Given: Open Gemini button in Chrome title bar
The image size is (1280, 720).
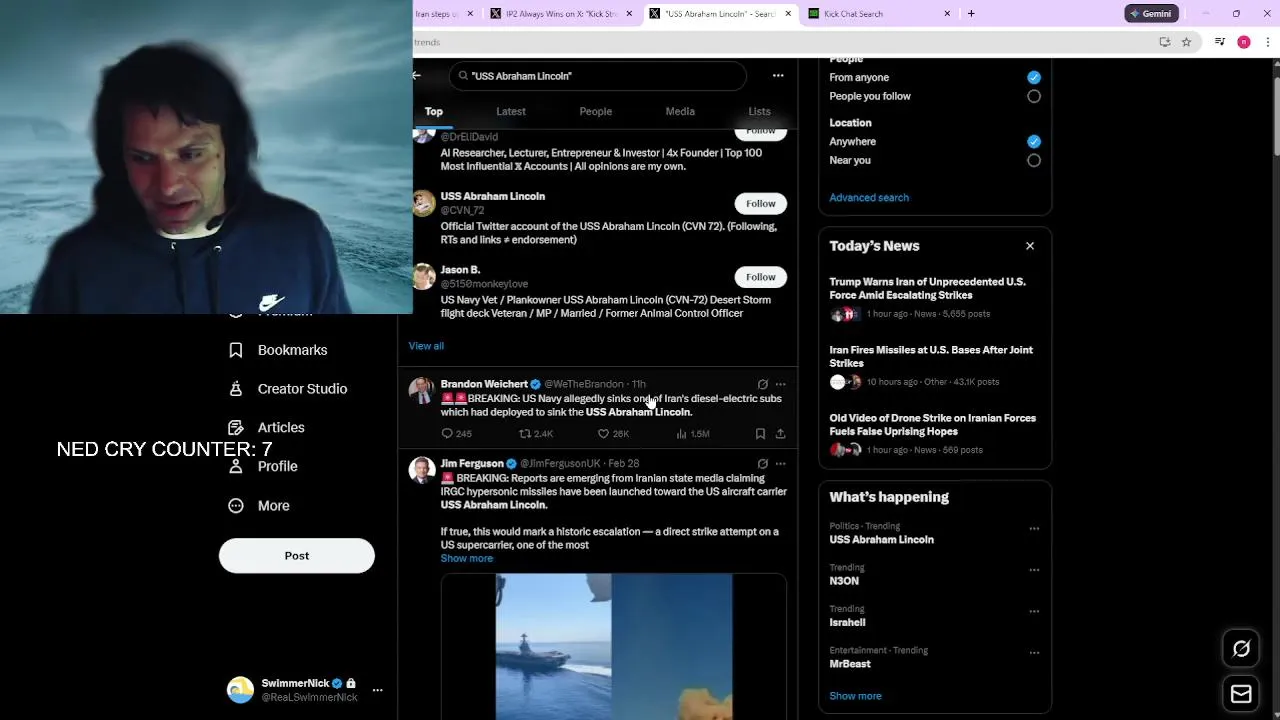Looking at the screenshot, I should [1150, 14].
